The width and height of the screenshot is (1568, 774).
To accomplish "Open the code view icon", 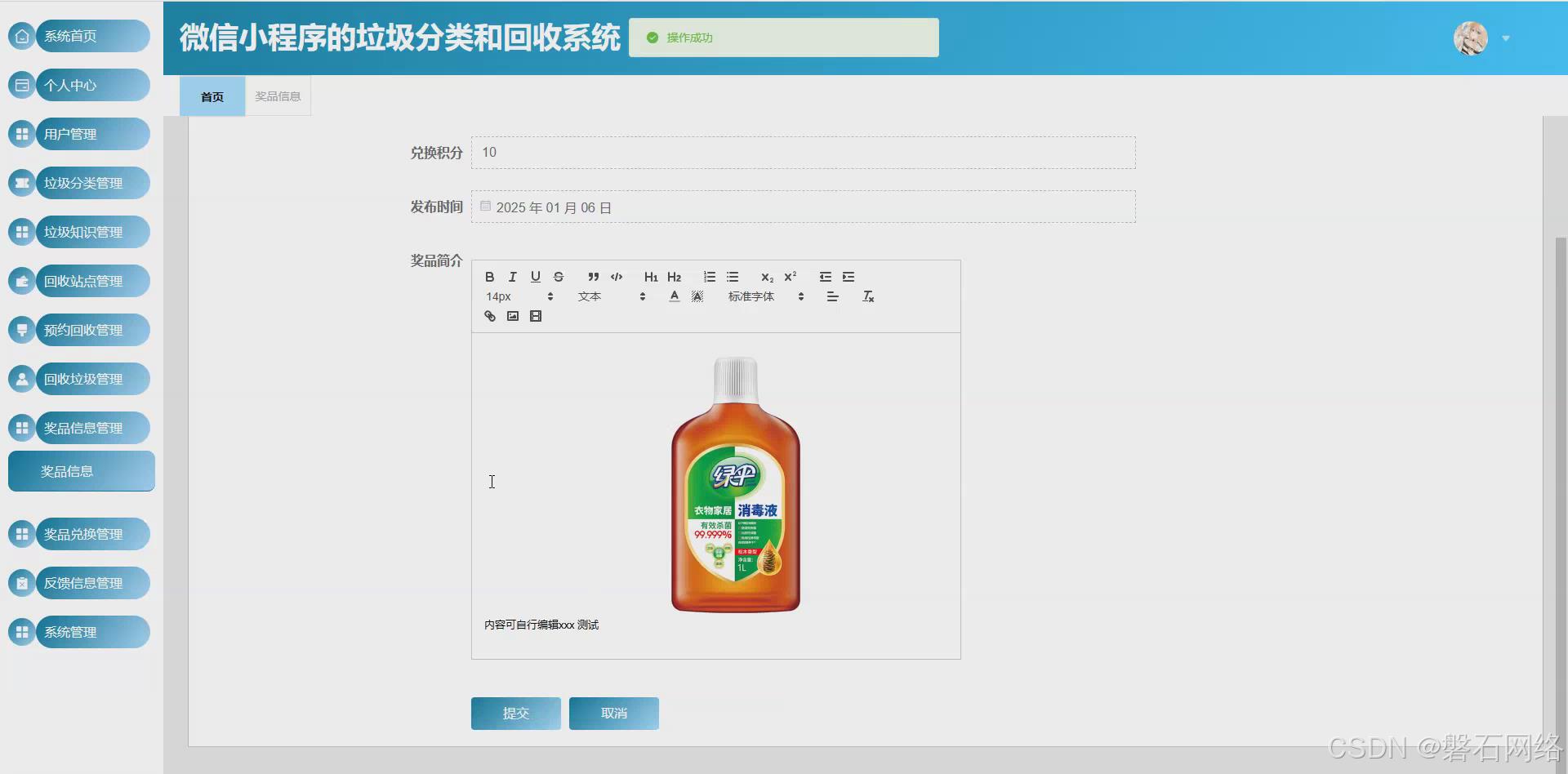I will coord(616,277).
